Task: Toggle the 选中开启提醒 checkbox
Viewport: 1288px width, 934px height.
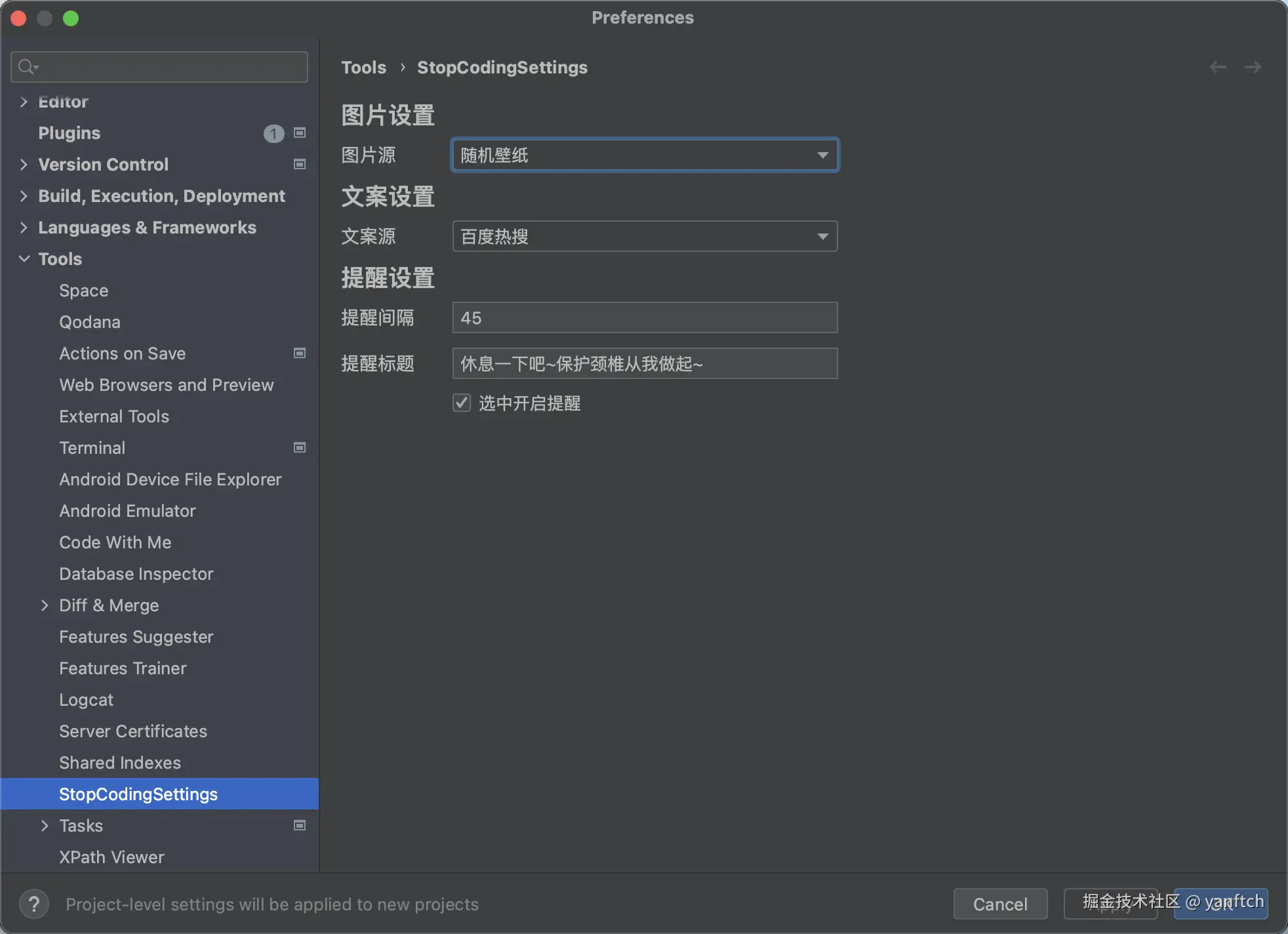Action: 462,403
